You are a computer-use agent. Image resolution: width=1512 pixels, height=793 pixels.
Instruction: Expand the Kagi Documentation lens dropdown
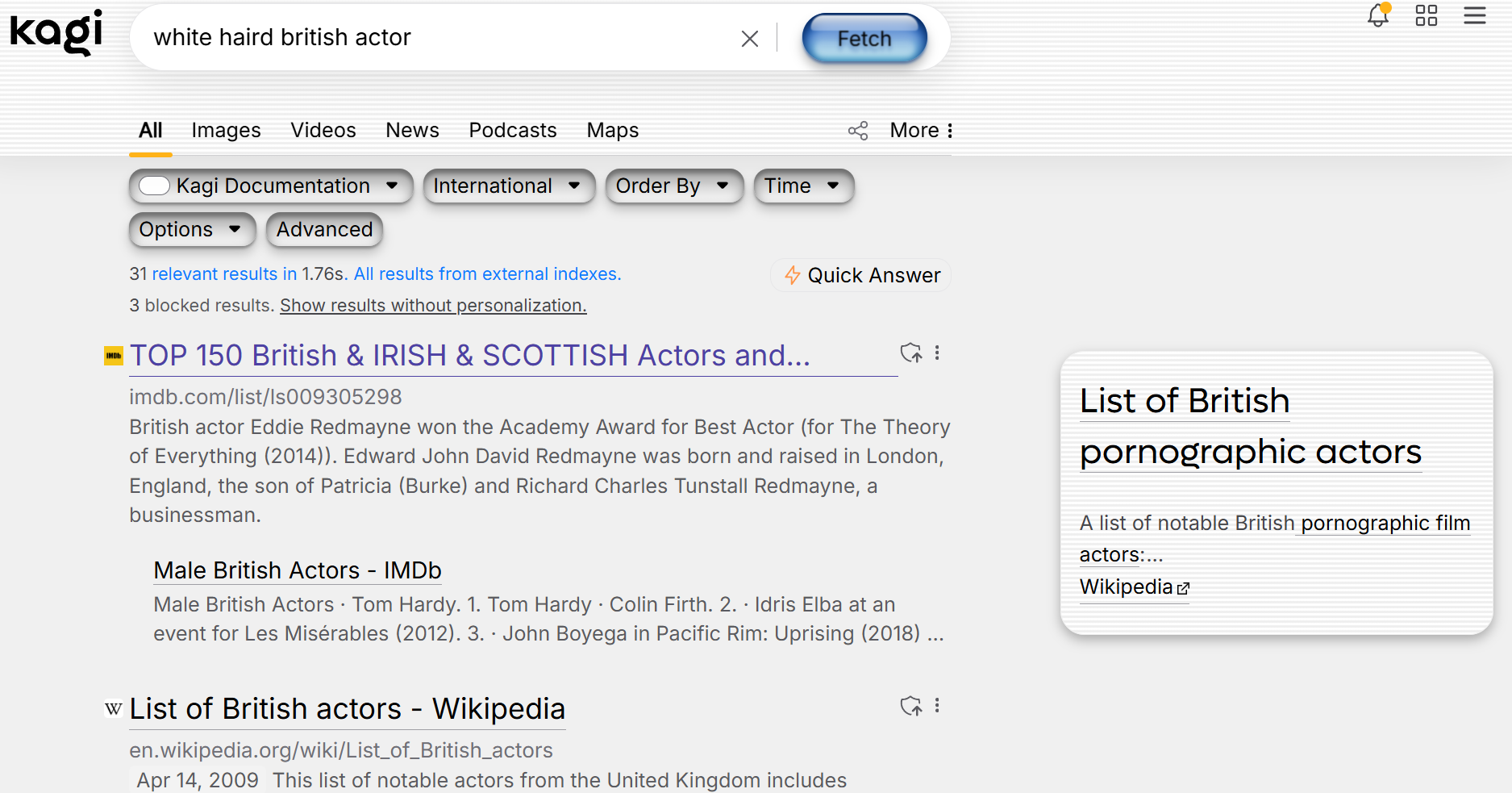point(392,186)
